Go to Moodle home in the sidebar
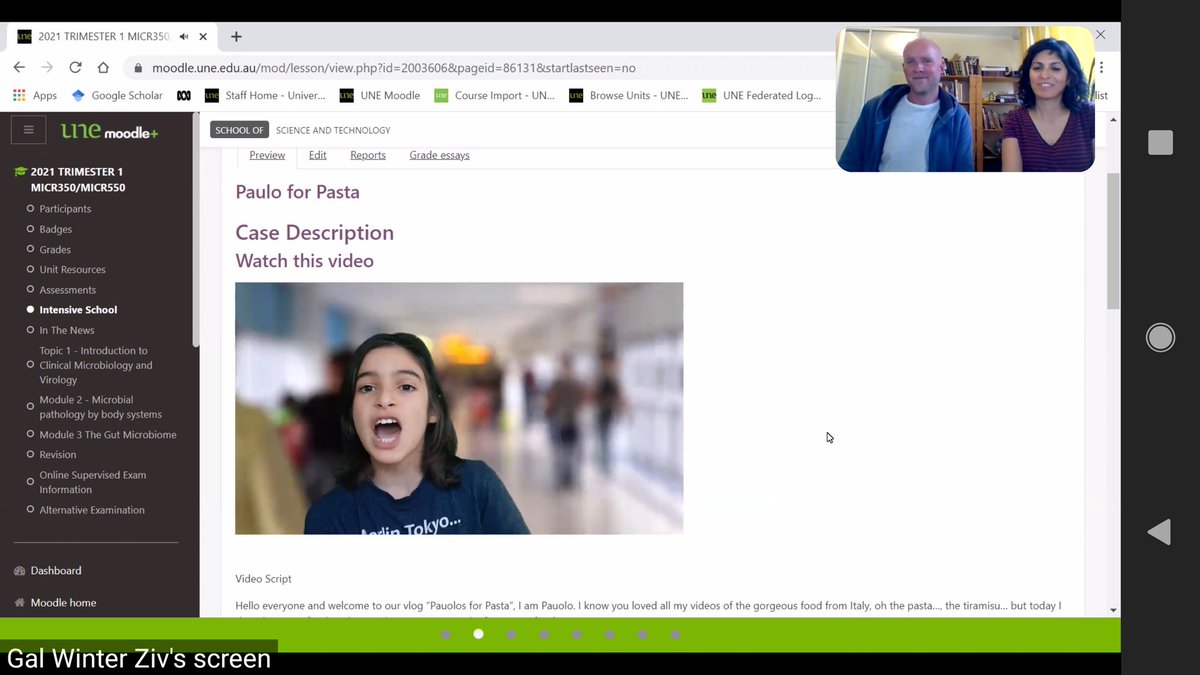Screen dimensions: 1200x675 63,603
